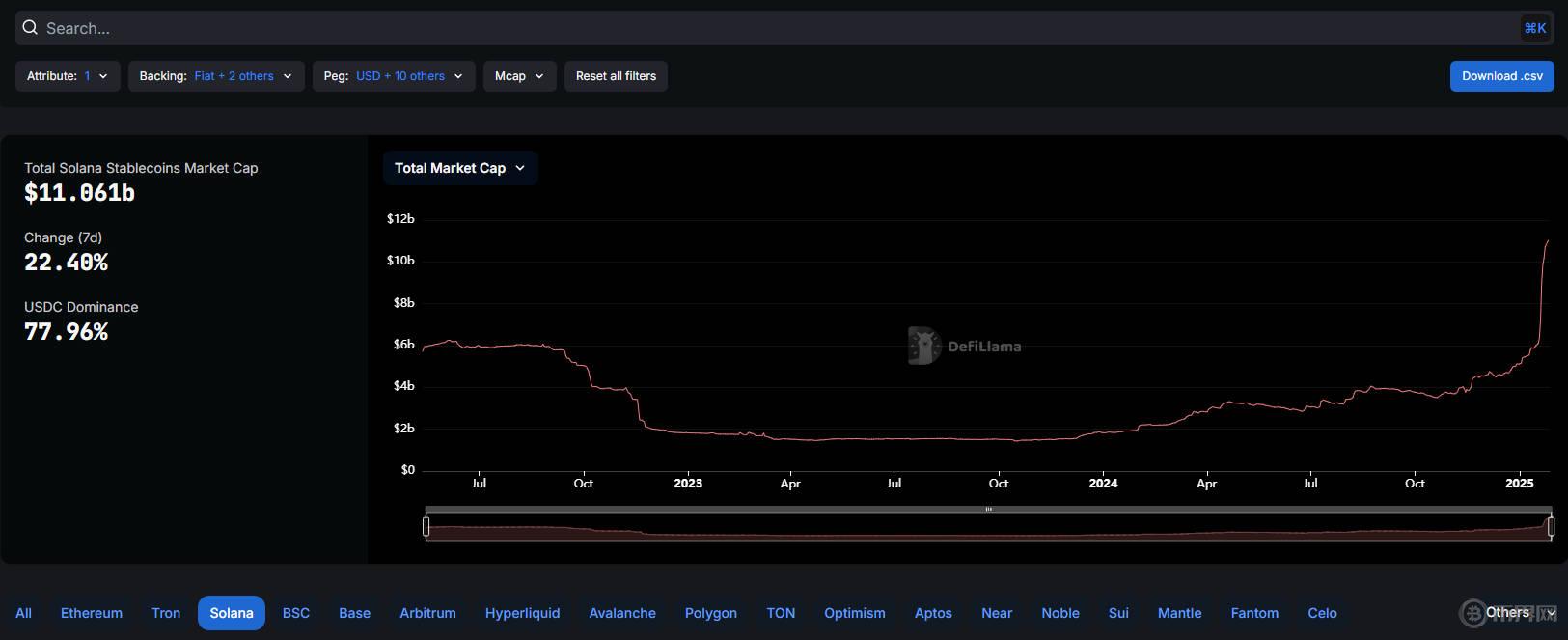Open the Others chains dropdown

1512,612
